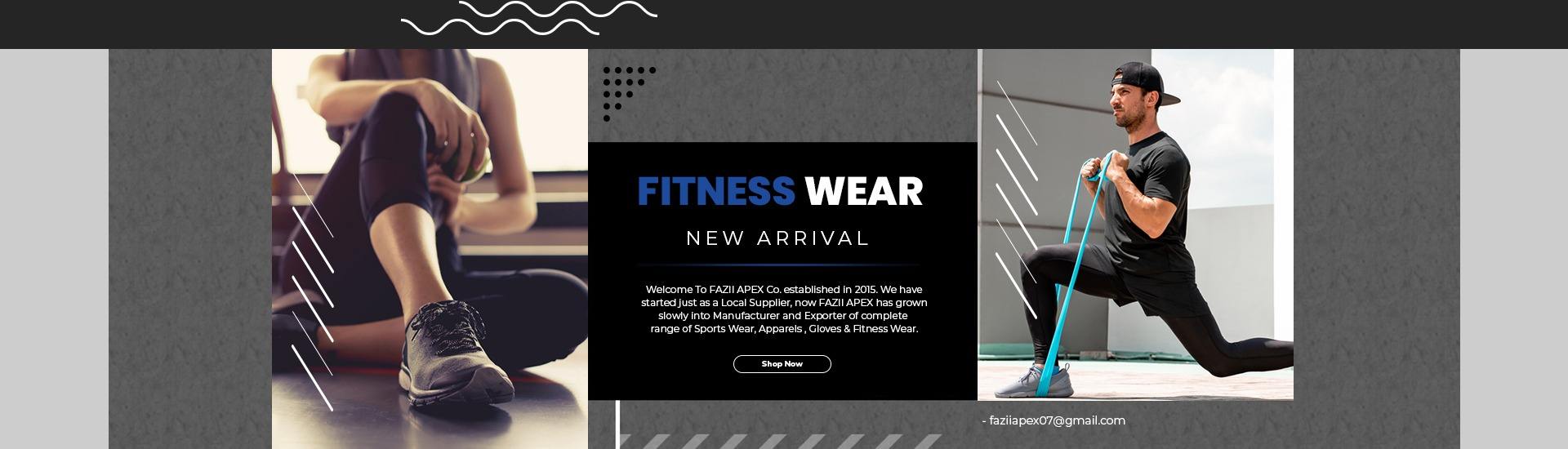Click the blue divider under NEW ARRIVAL
Screen dimensions: 1568x449
[778, 265]
